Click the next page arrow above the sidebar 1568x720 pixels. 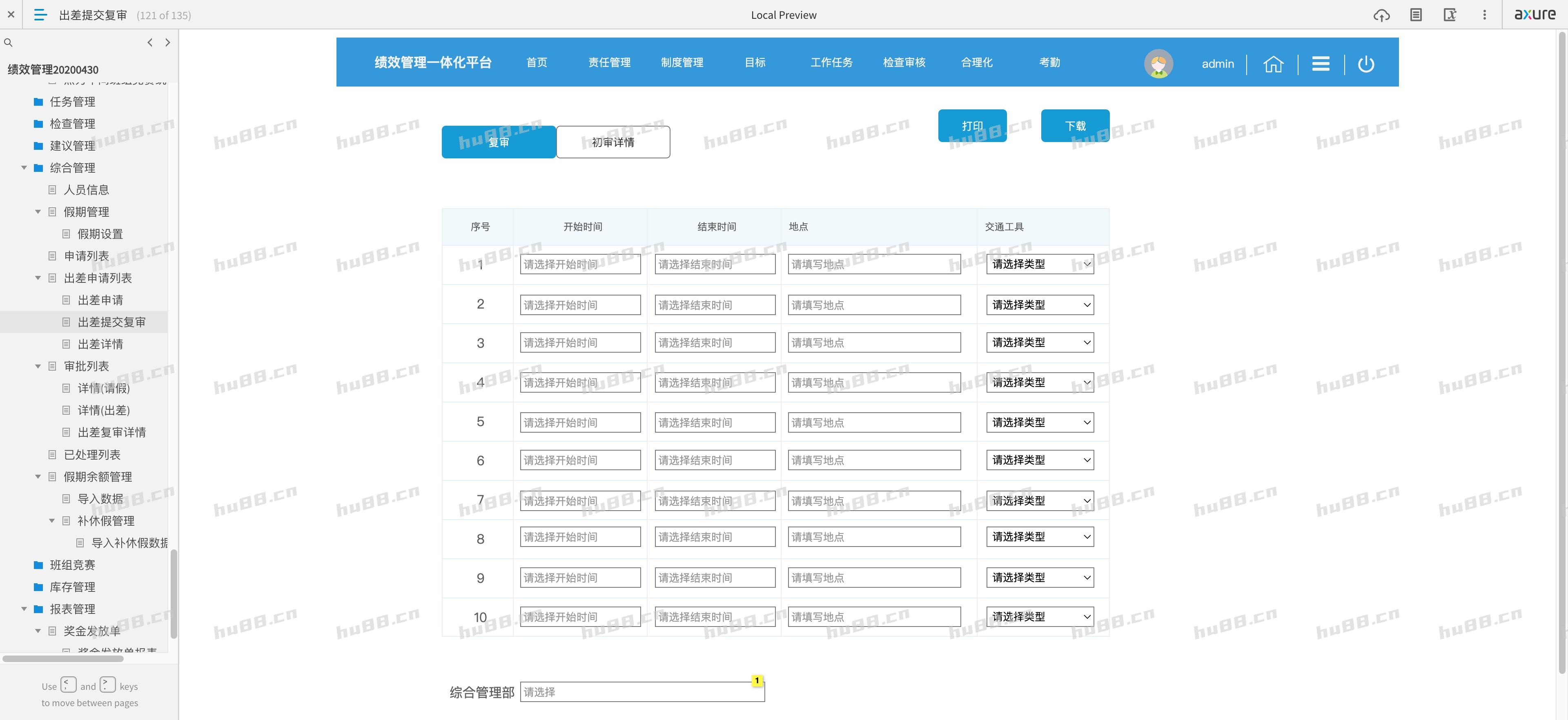[168, 42]
